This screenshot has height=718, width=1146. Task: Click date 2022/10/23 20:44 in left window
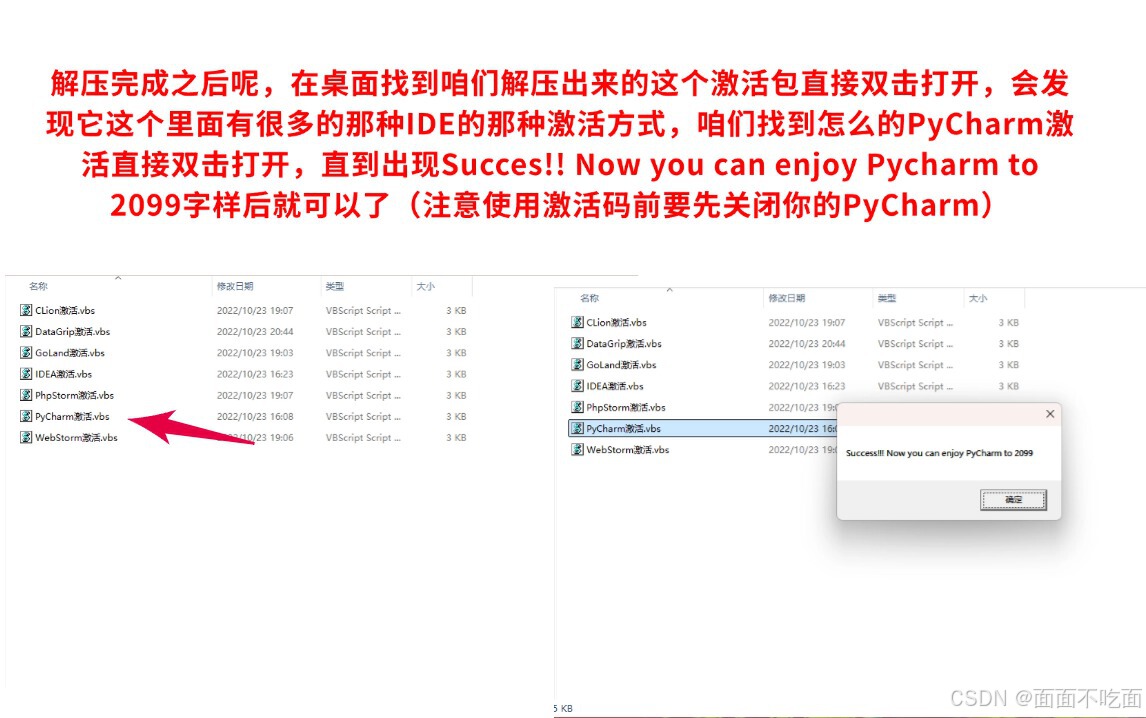[255, 331]
